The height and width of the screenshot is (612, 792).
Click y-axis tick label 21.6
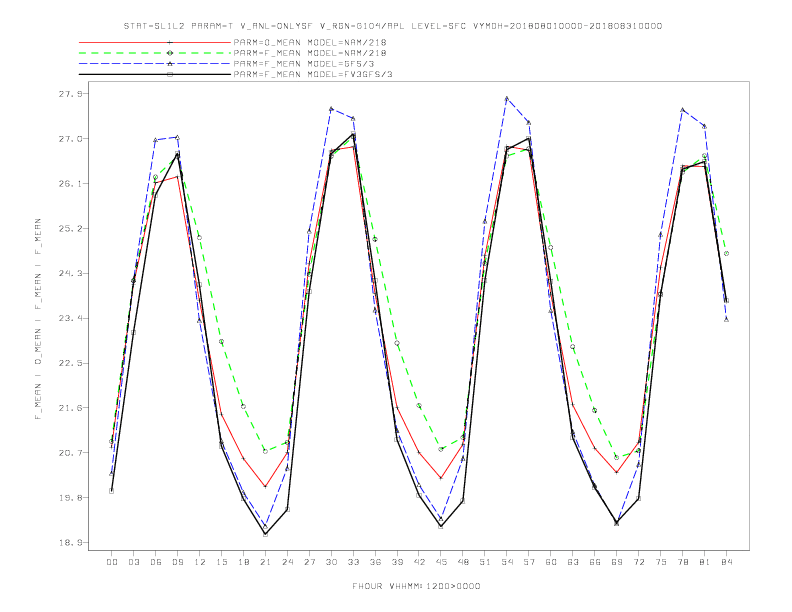coord(70,408)
